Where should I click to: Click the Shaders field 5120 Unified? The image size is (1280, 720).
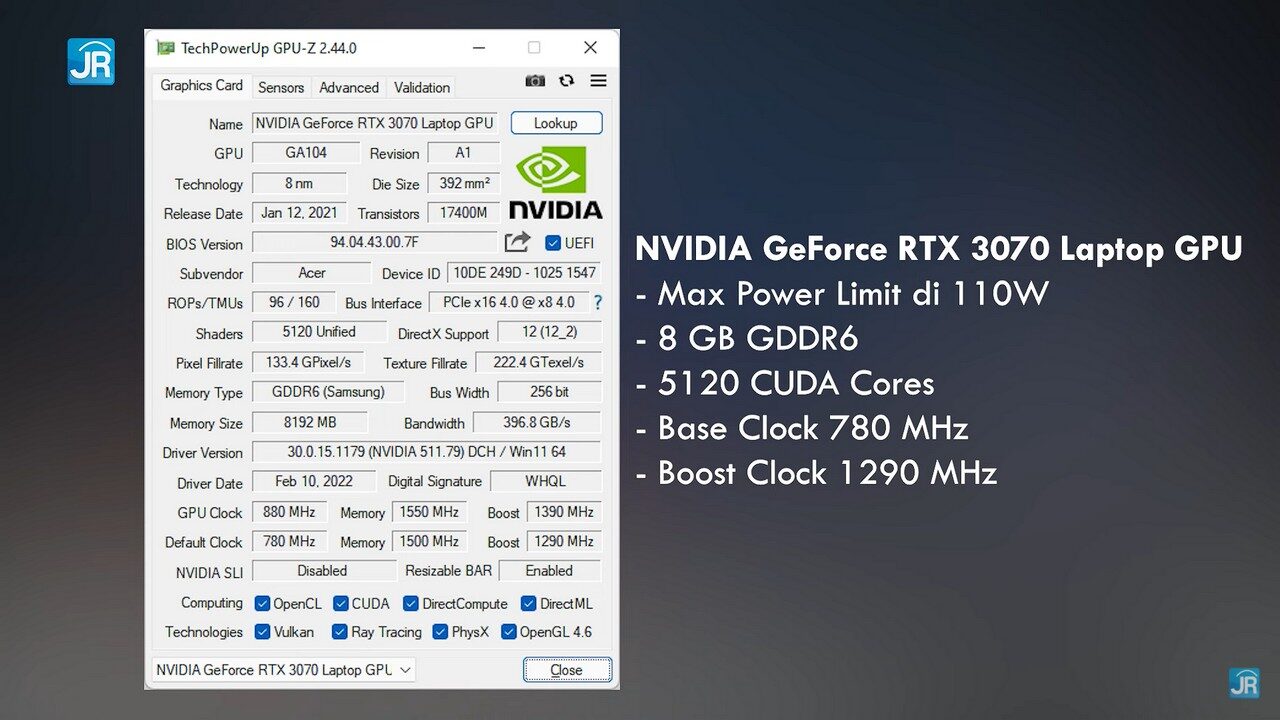coord(319,332)
